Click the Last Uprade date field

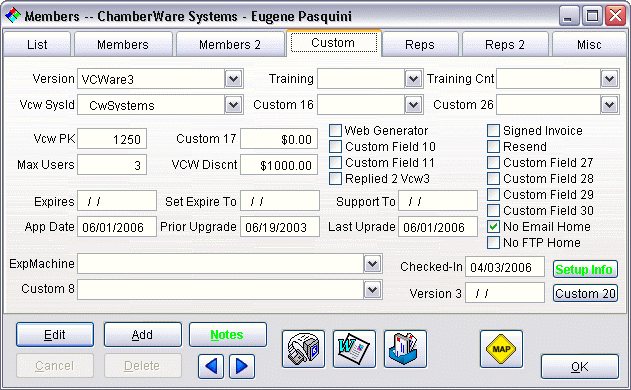click(438, 227)
